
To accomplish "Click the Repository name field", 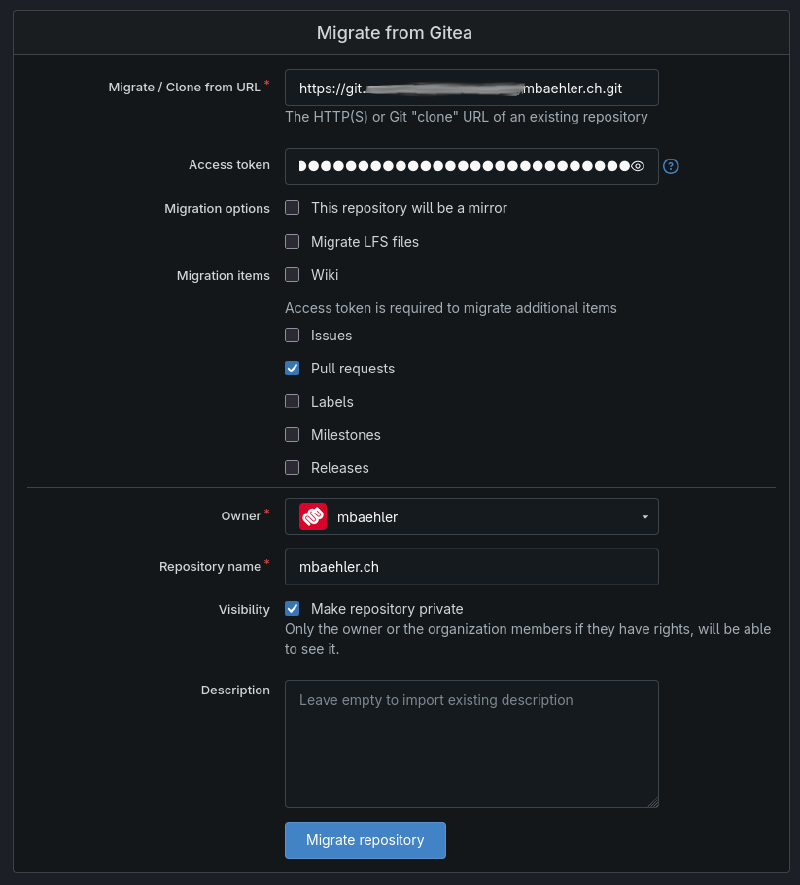I will [x=471, y=566].
